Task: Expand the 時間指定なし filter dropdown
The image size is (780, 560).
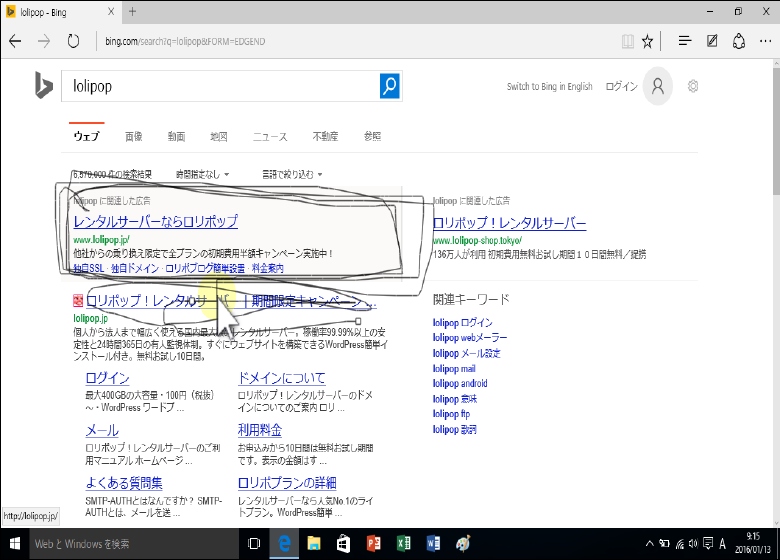Action: click(x=202, y=174)
